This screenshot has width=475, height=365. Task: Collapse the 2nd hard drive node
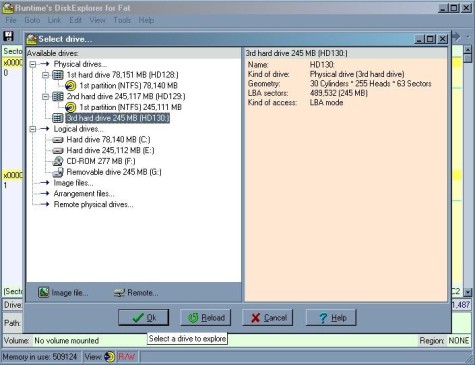(x=46, y=97)
